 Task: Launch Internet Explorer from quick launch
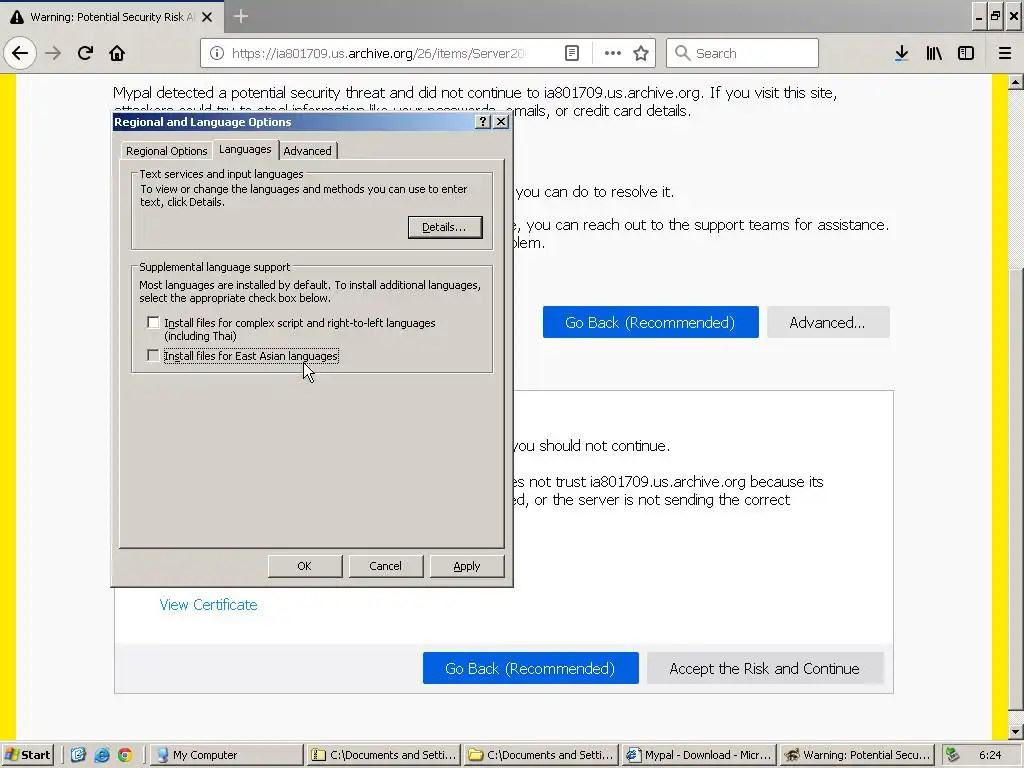coord(102,755)
